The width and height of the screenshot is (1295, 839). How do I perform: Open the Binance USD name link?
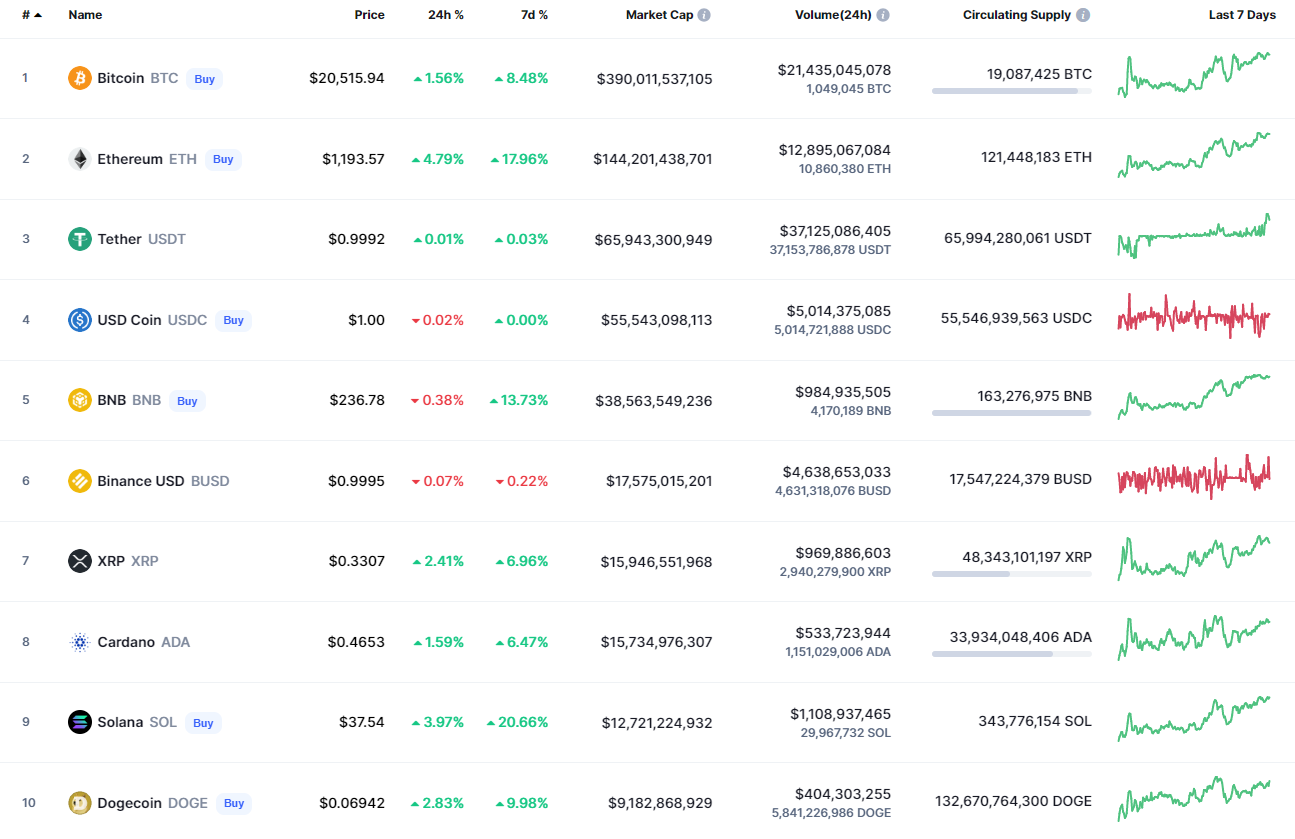141,481
